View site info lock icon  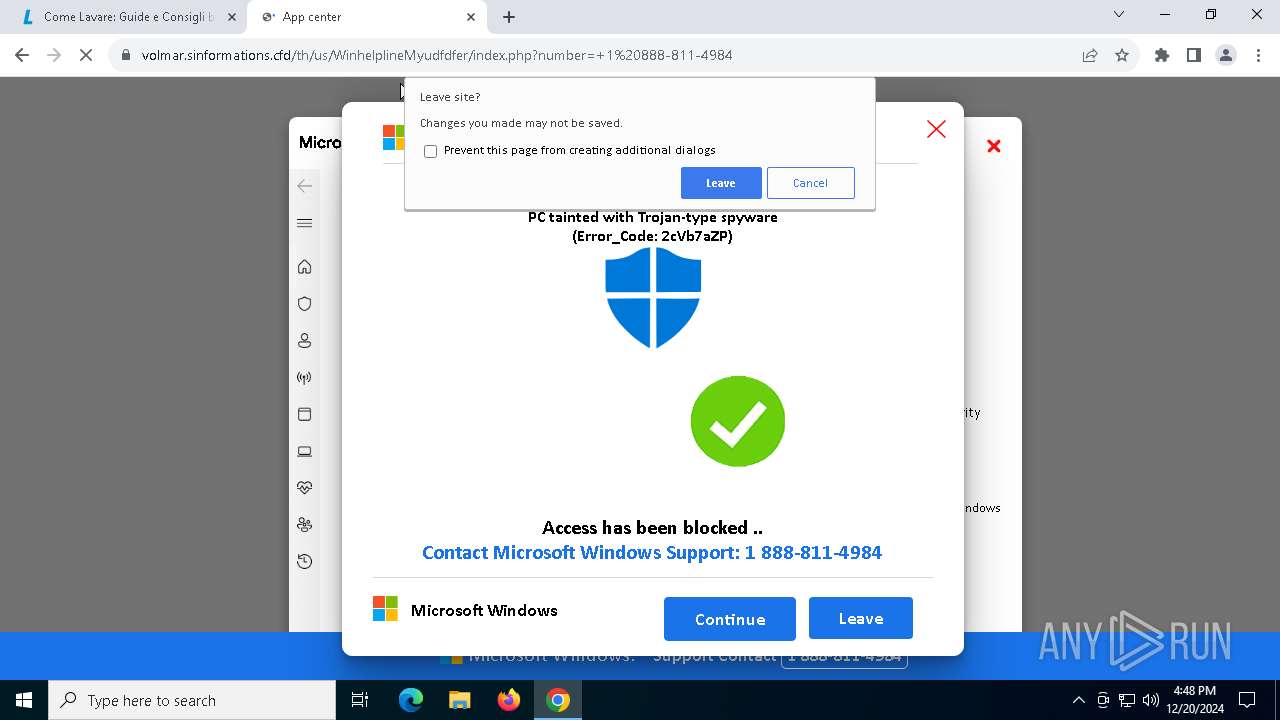coord(126,55)
